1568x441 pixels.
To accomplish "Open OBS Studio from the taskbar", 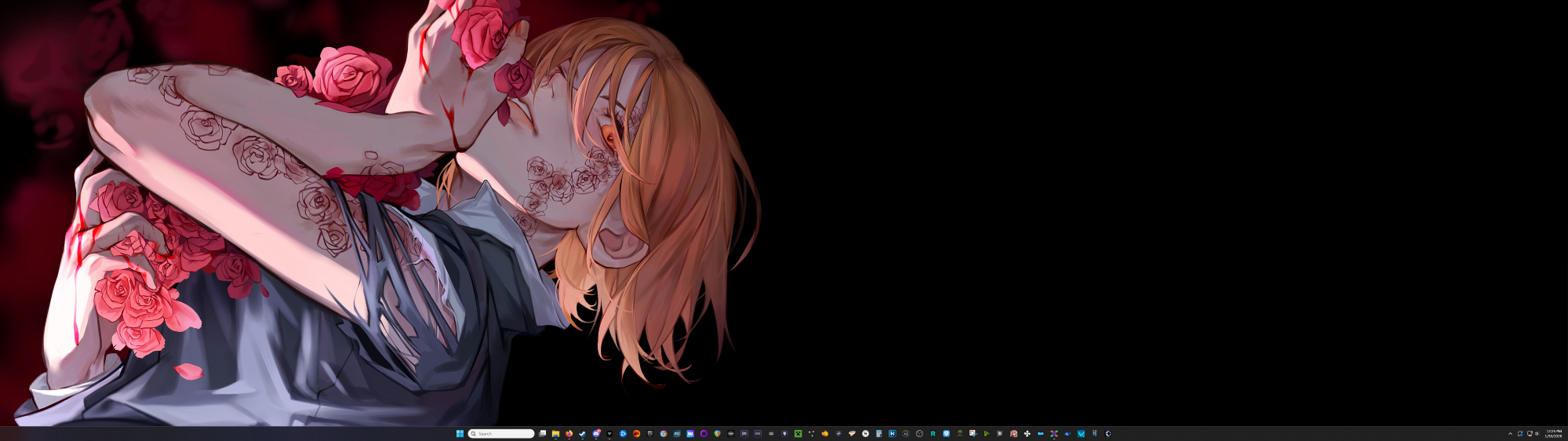I will tap(919, 433).
